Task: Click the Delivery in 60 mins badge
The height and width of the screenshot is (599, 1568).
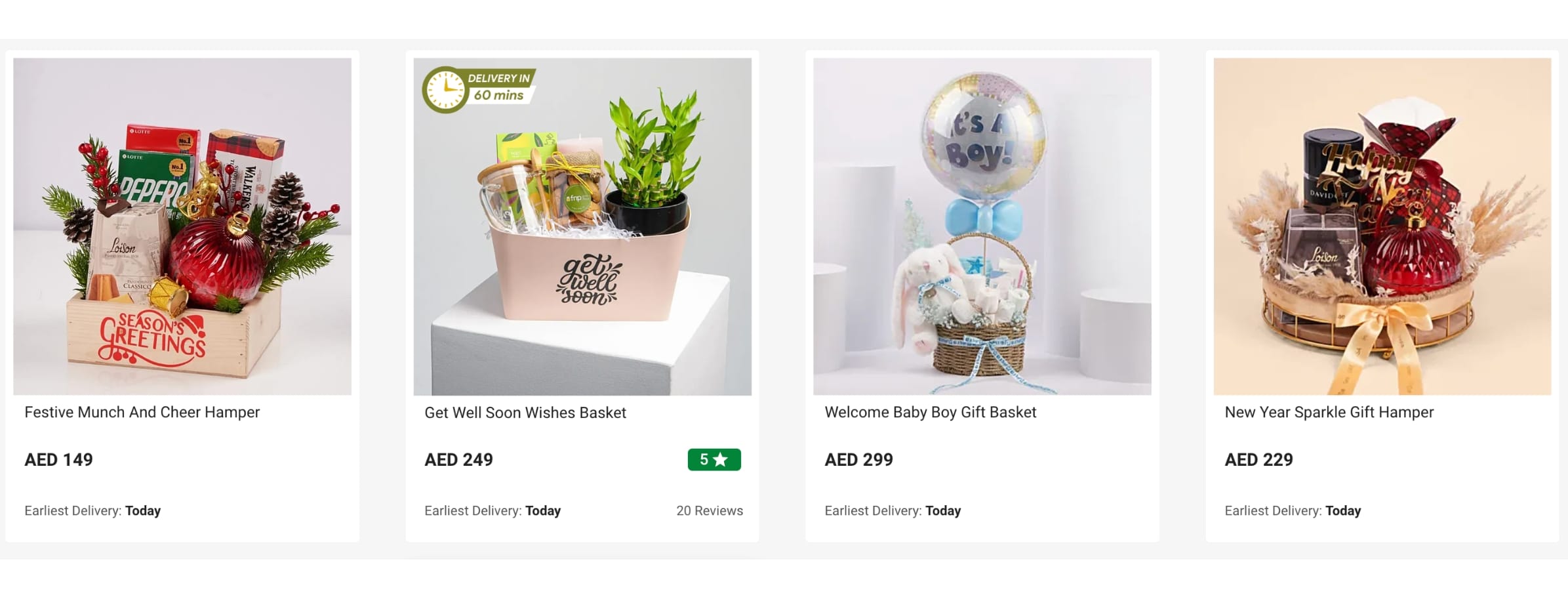Action: coord(479,89)
